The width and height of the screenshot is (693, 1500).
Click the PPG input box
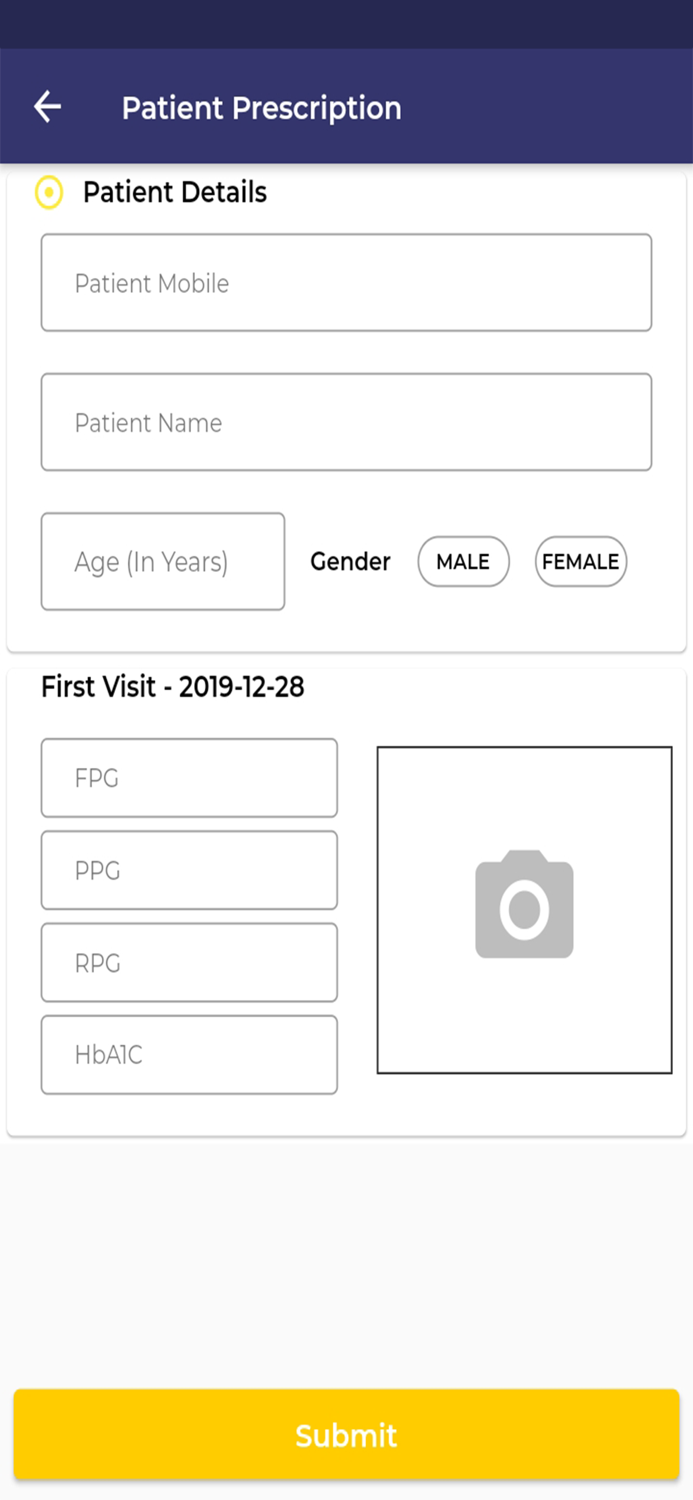pos(189,870)
